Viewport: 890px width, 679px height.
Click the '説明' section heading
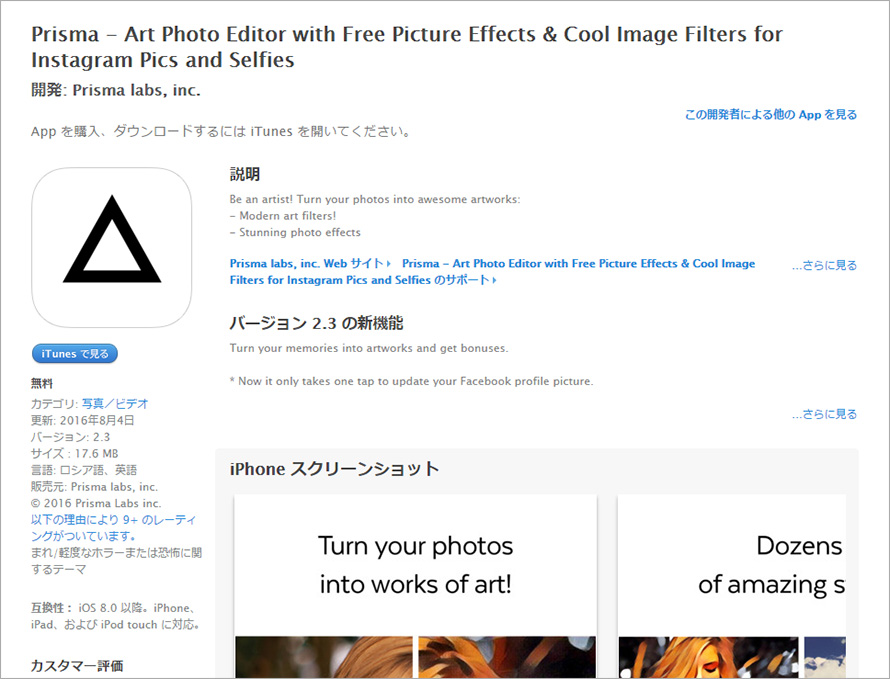click(245, 174)
